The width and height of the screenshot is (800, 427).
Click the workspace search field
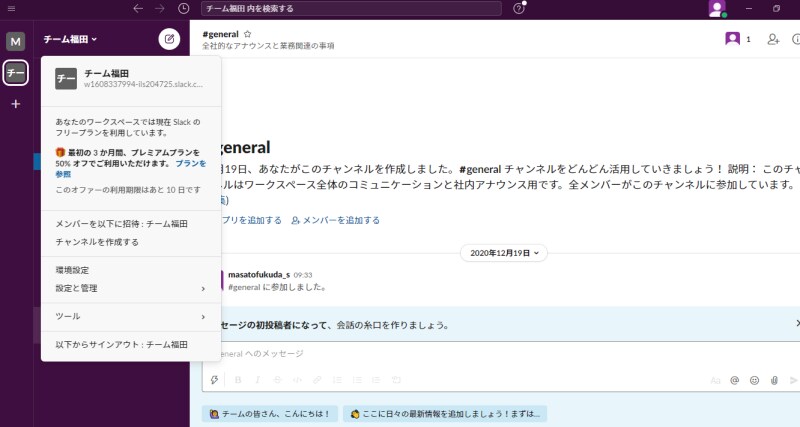tap(351, 9)
